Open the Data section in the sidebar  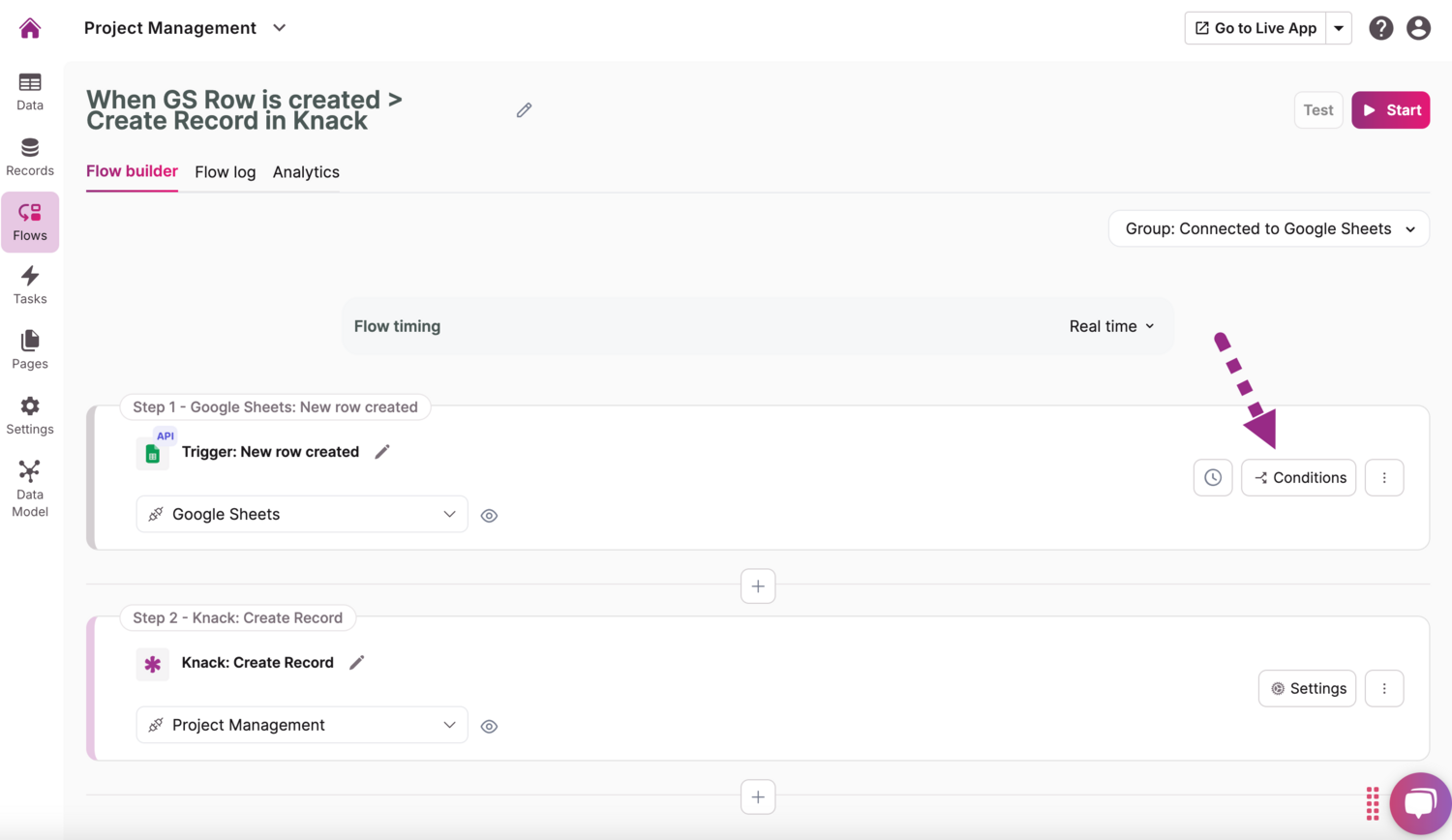click(30, 92)
